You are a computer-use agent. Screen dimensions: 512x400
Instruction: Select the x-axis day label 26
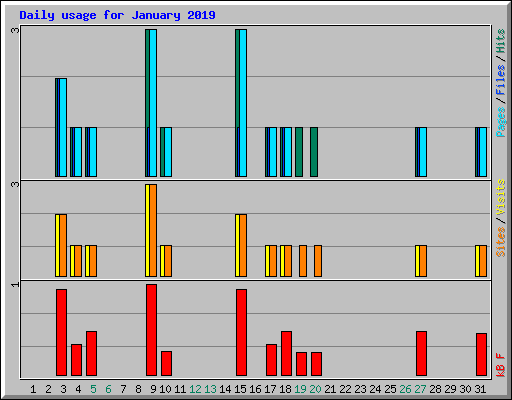pyautogui.click(x=405, y=389)
